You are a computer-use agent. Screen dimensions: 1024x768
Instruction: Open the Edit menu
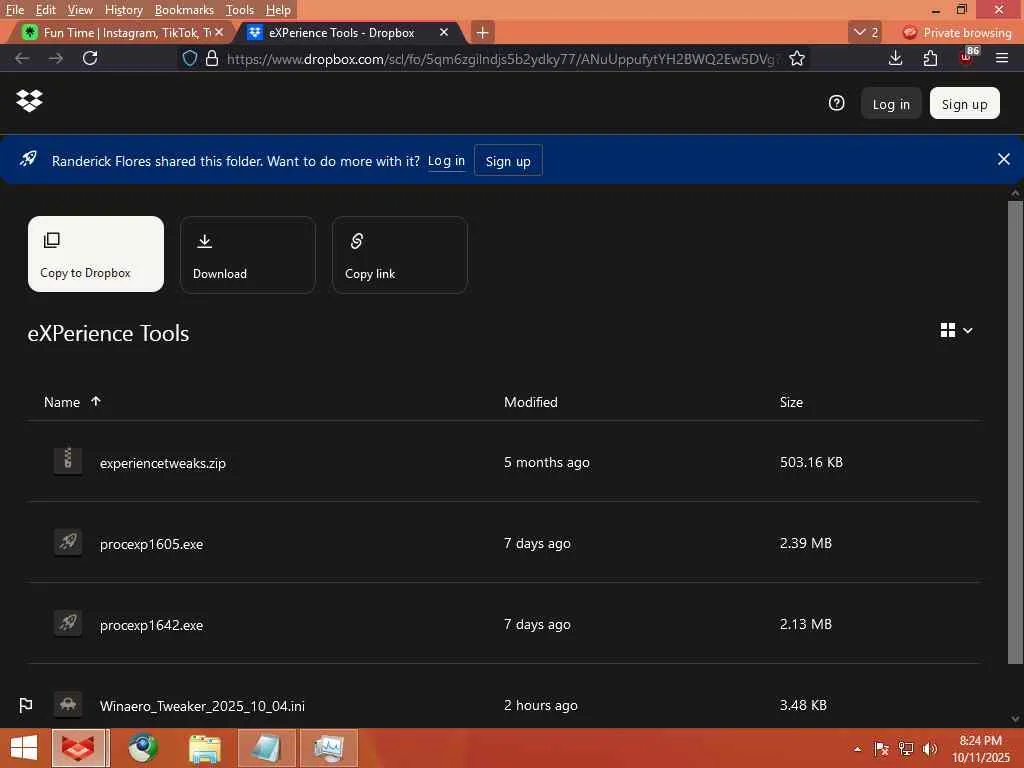(45, 10)
